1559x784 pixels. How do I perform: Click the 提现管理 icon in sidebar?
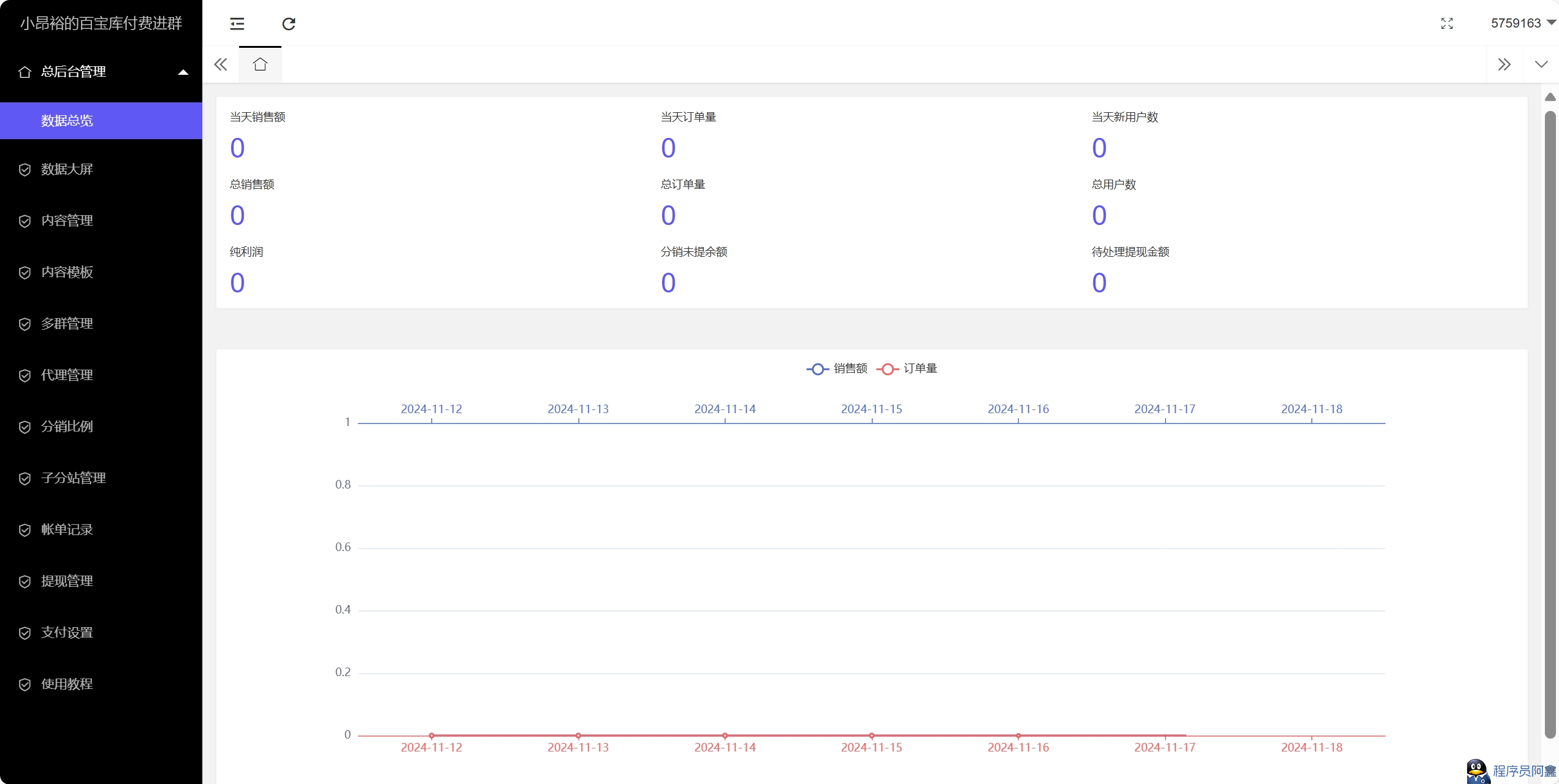[x=25, y=581]
